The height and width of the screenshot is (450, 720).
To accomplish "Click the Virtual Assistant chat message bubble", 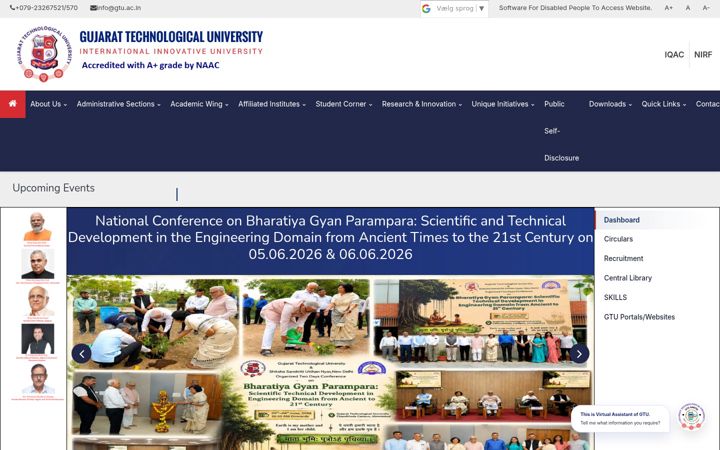I will click(620, 418).
